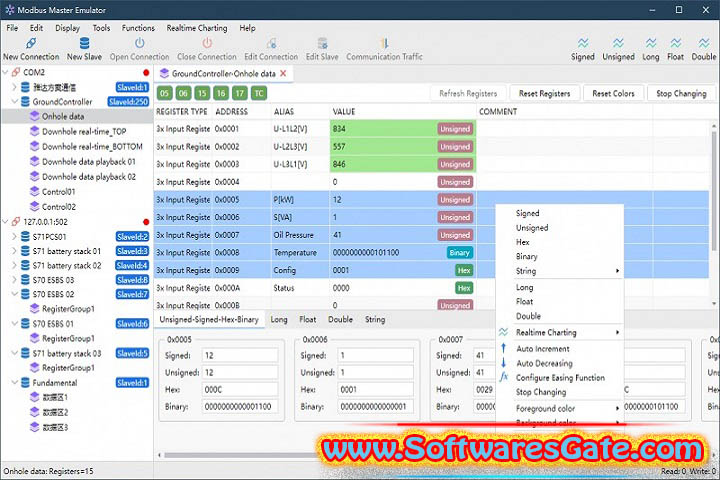Click the Reset Registers button
The height and width of the screenshot is (480, 720).
coord(545,93)
